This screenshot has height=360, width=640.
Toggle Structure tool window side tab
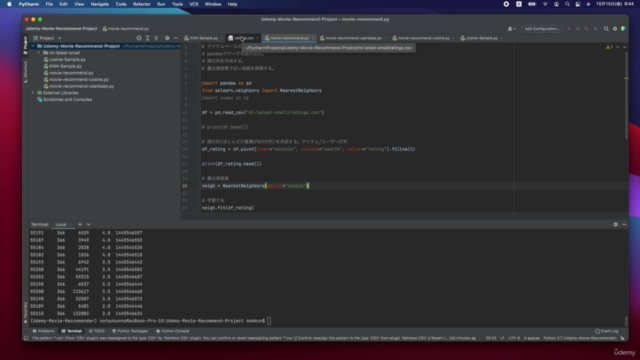(x=25, y=72)
